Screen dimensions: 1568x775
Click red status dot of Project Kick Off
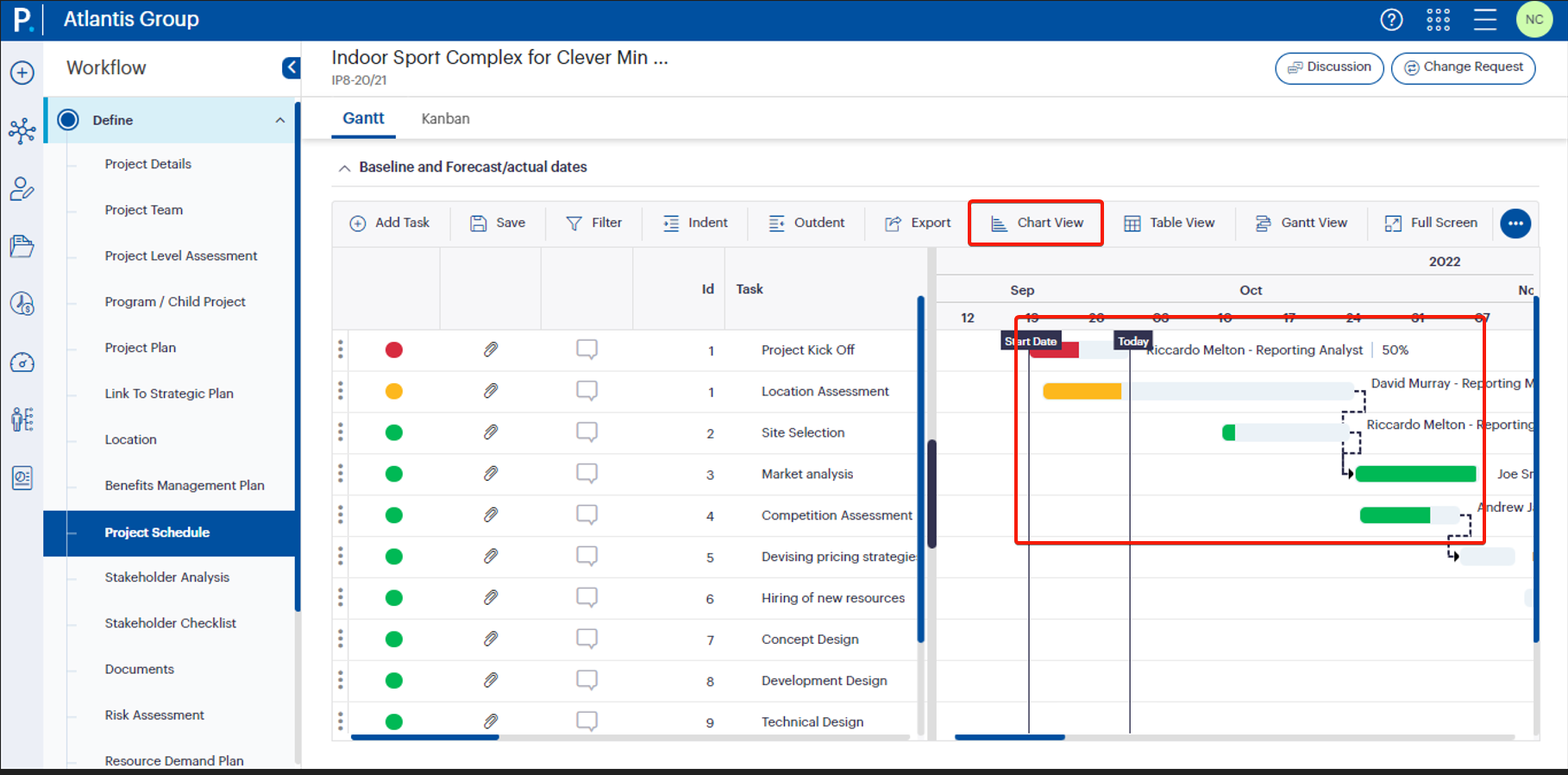(x=394, y=350)
